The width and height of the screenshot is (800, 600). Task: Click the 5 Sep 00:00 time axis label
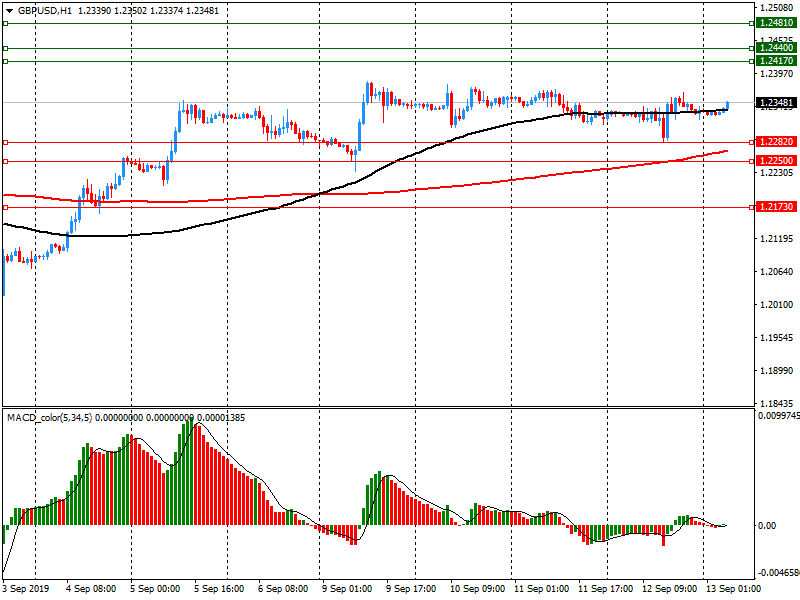point(155,588)
